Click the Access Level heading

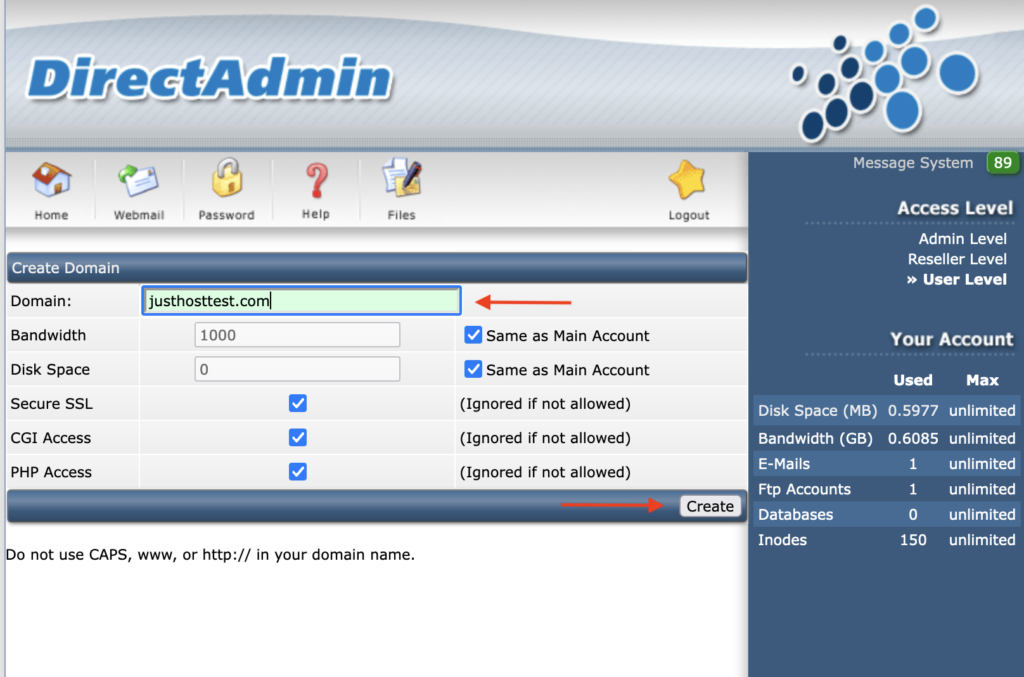(x=955, y=208)
